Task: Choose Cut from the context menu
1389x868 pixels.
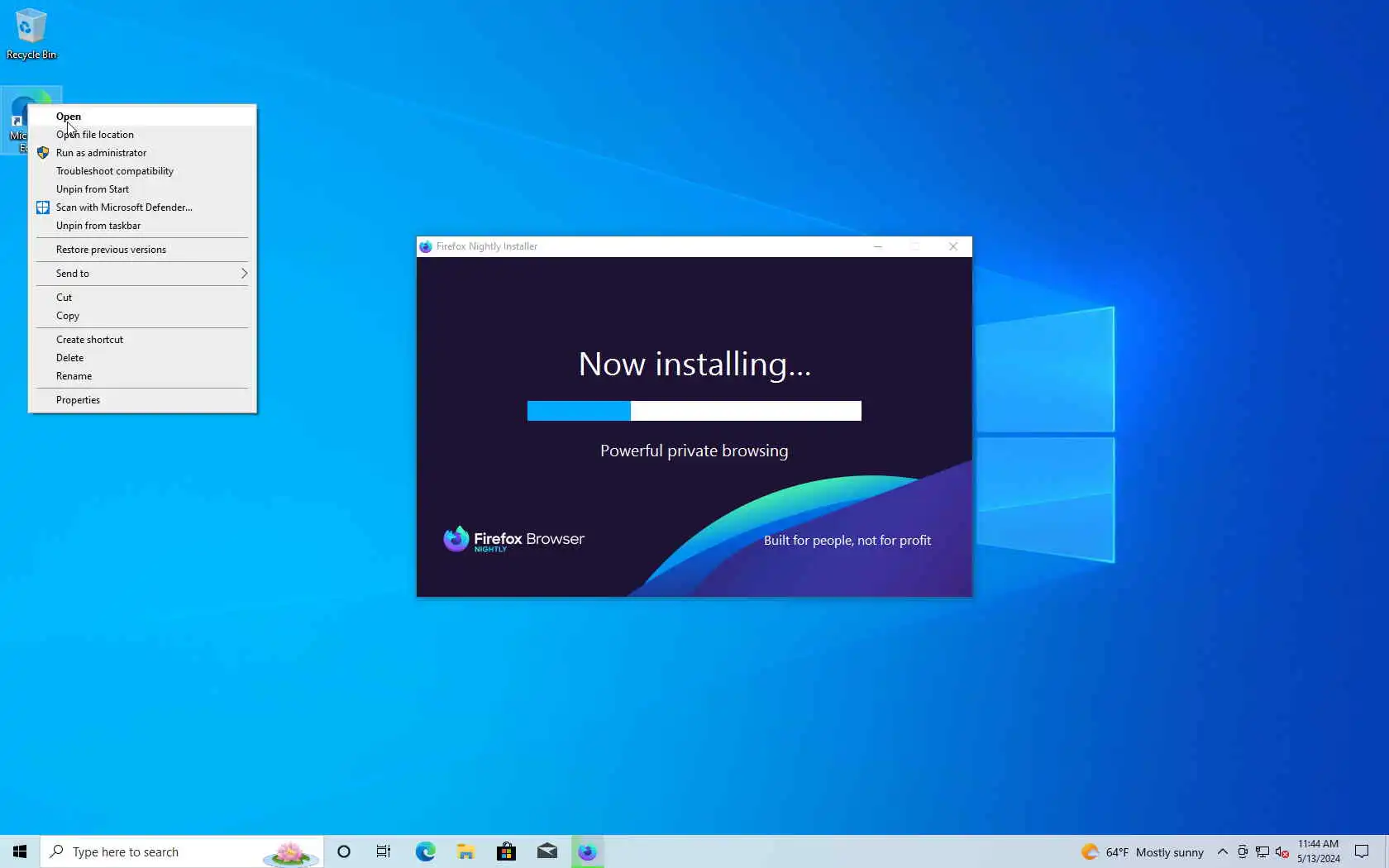Action: click(x=142, y=298)
